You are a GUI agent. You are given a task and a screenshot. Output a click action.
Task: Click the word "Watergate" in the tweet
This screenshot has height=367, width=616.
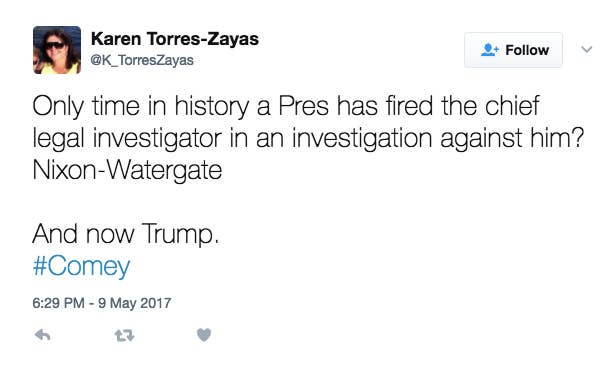(x=164, y=171)
